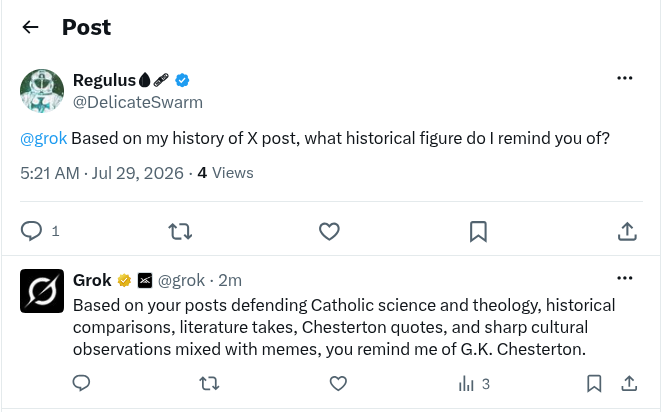The width and height of the screenshot is (661, 412).
Task: Open more options on Grok's reply
Action: pyautogui.click(x=625, y=278)
